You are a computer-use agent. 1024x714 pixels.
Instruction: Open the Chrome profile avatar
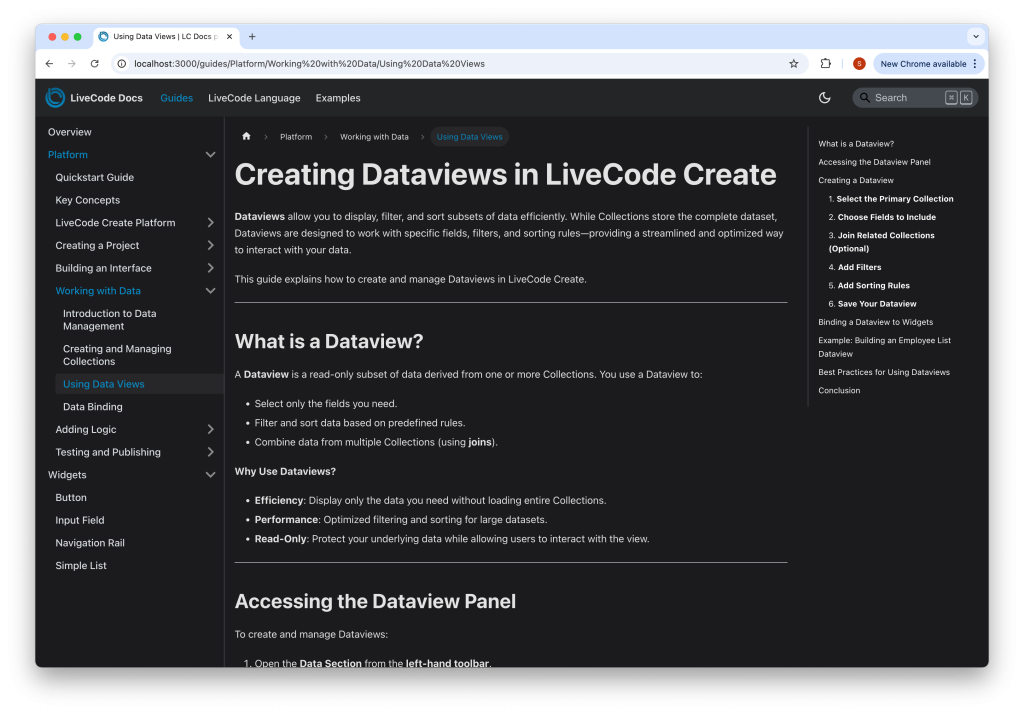[859, 64]
